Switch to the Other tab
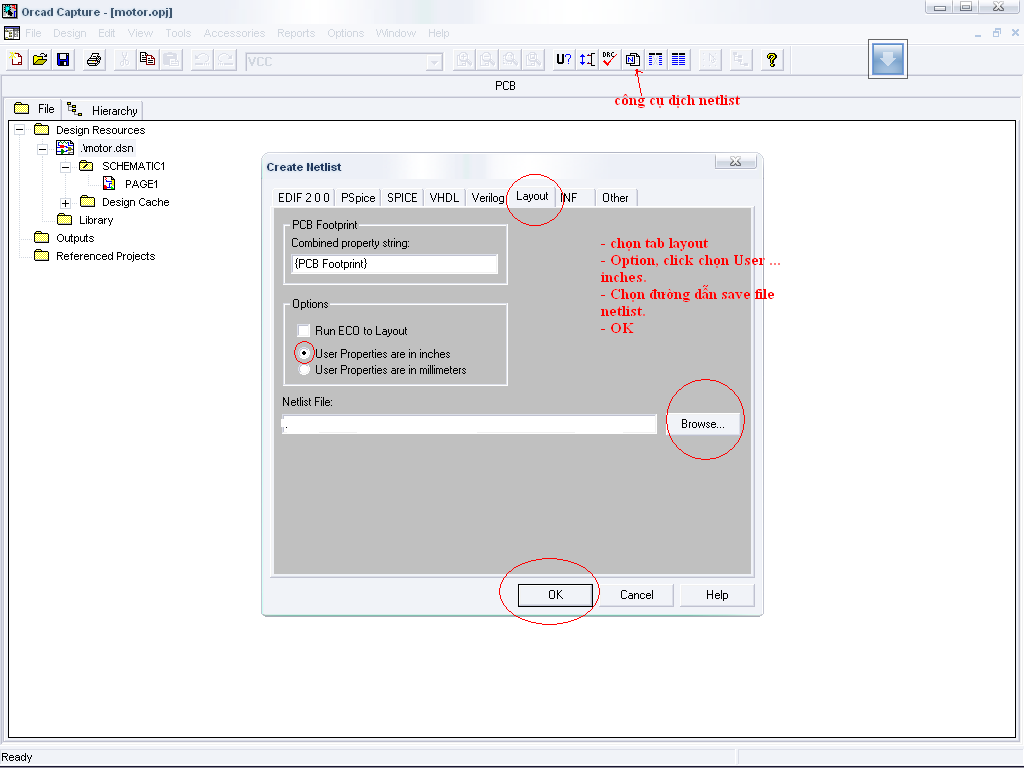Viewport: 1024px width, 768px height. [x=615, y=198]
